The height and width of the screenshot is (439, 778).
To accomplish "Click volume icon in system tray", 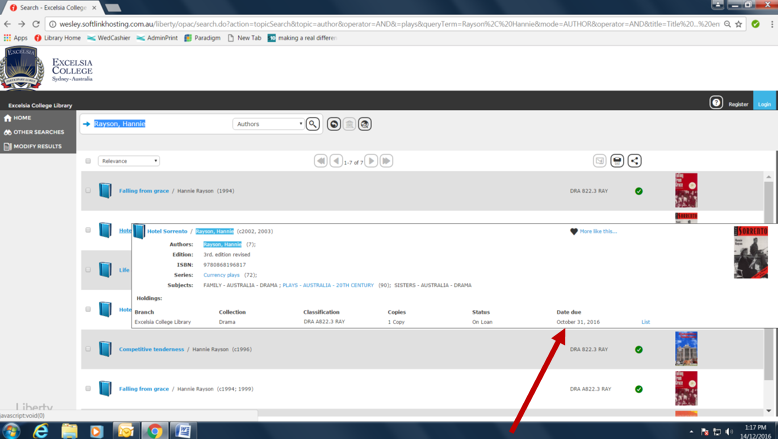I will 728,432.
